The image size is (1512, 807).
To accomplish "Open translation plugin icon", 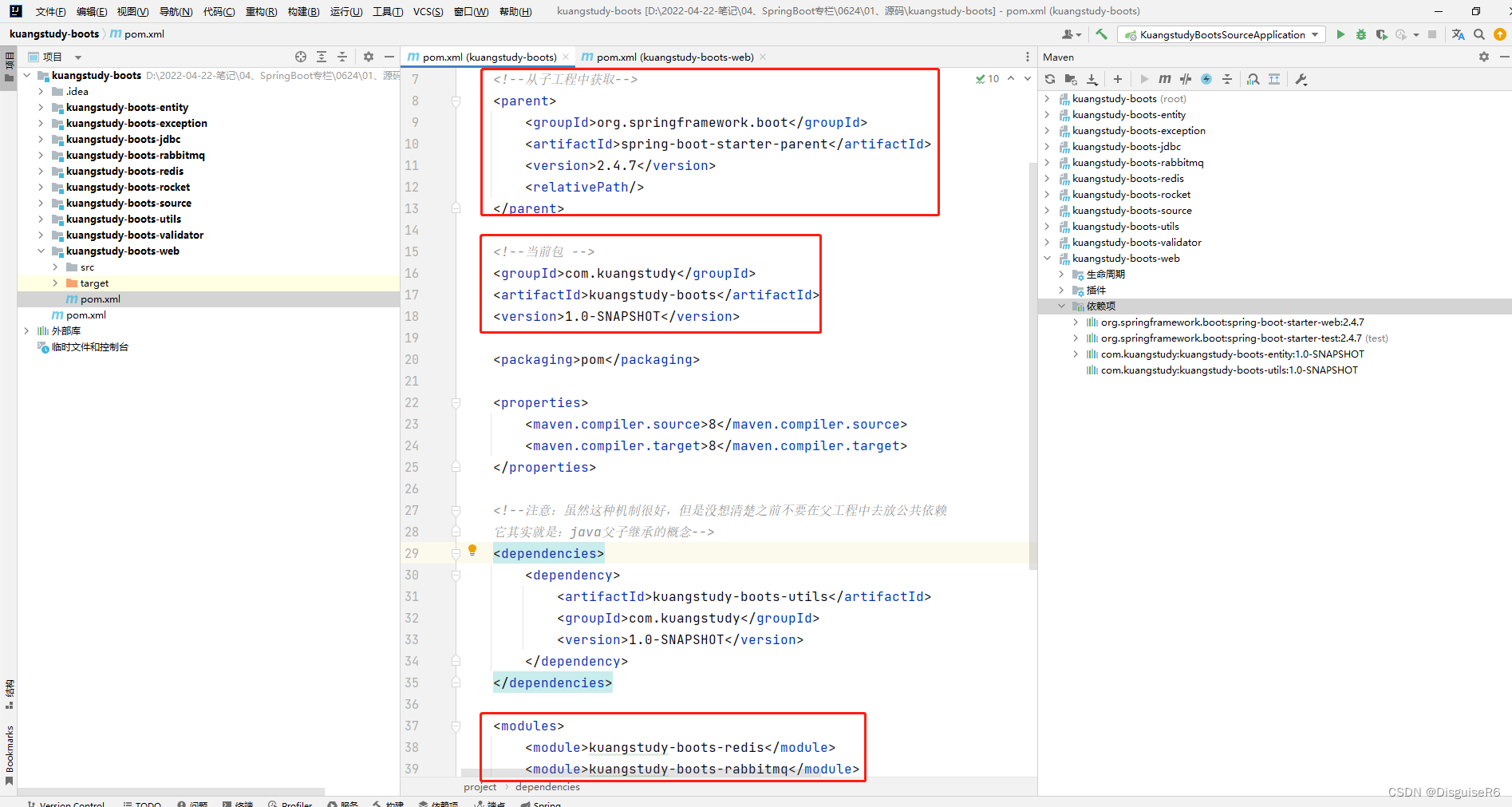I will click(1459, 34).
